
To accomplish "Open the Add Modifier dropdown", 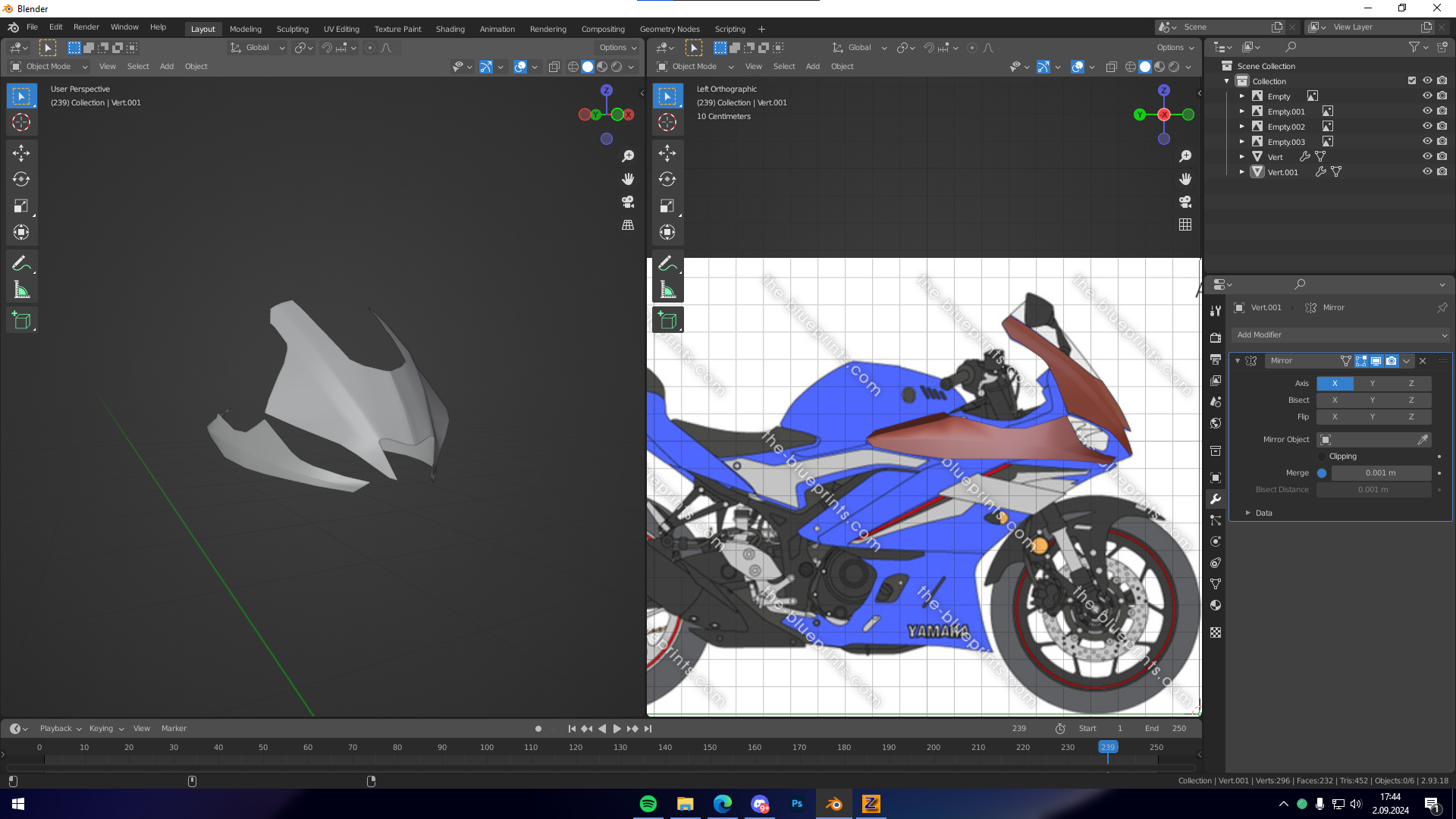I will point(1341,335).
